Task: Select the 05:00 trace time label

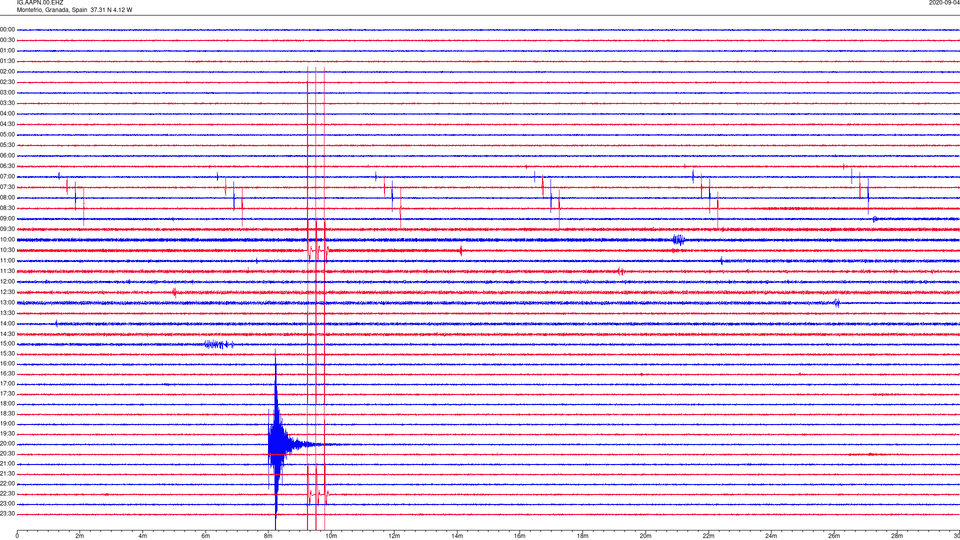Action: (7, 135)
